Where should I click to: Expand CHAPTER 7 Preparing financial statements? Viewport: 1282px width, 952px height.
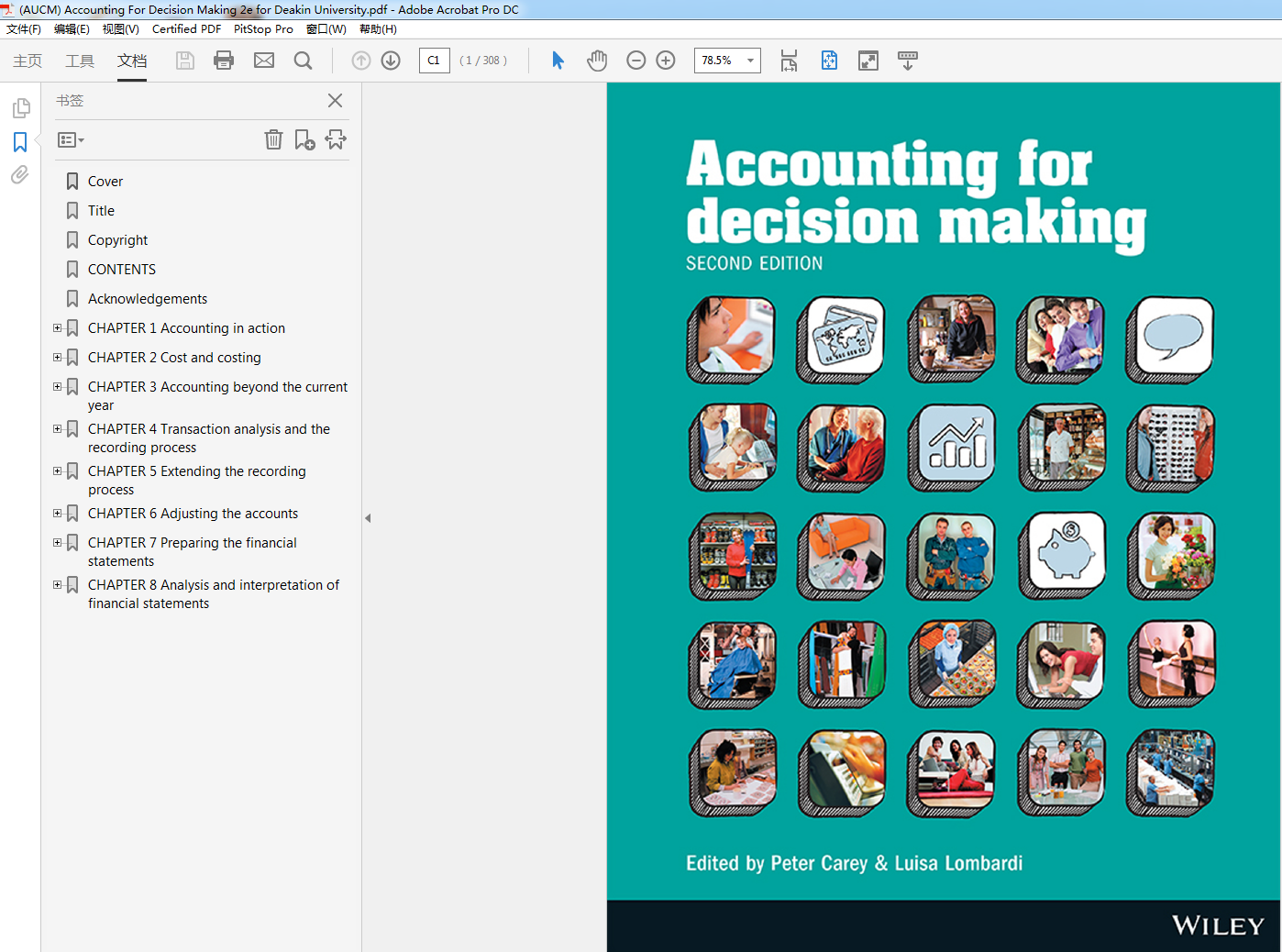click(57, 542)
